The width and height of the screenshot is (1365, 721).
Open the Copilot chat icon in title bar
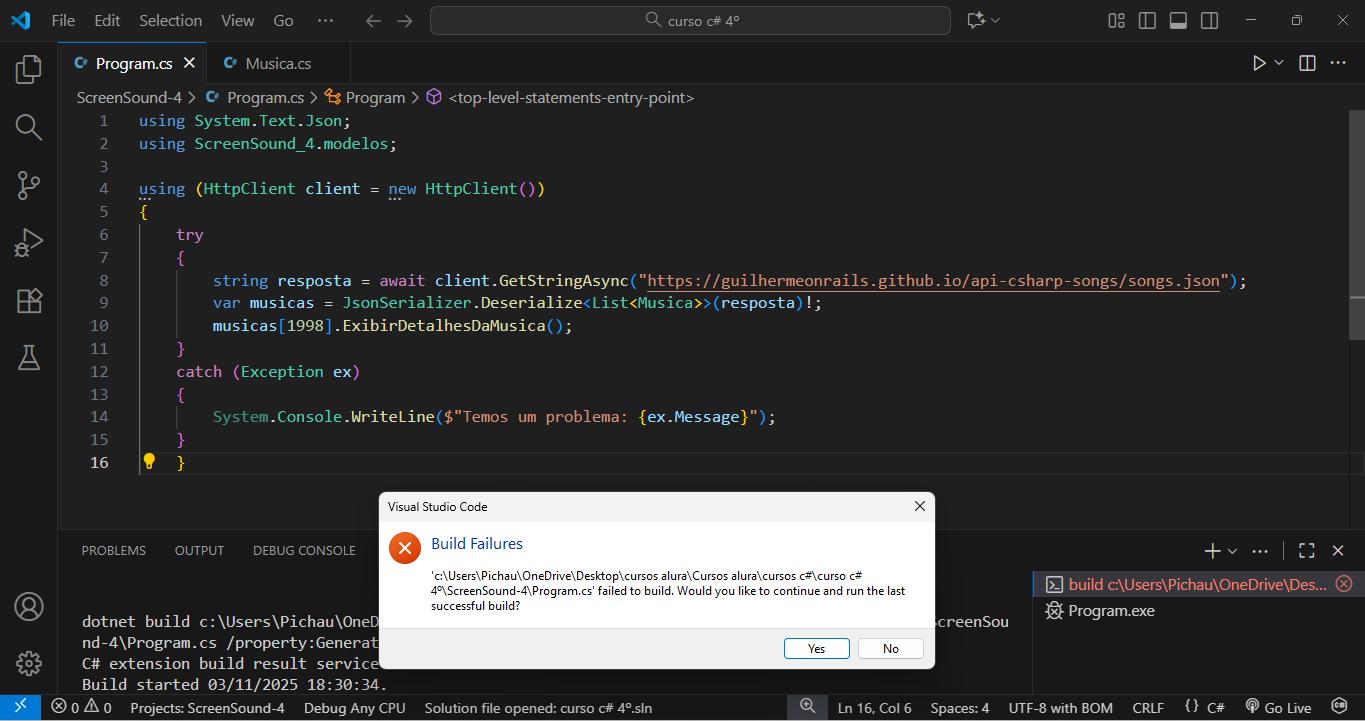point(976,20)
